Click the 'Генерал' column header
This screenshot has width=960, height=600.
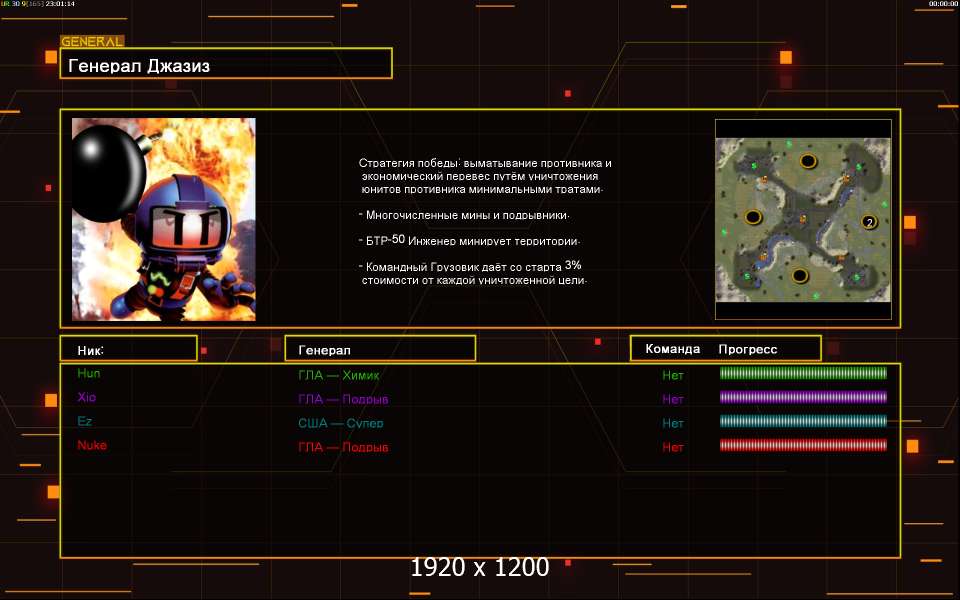pos(380,348)
